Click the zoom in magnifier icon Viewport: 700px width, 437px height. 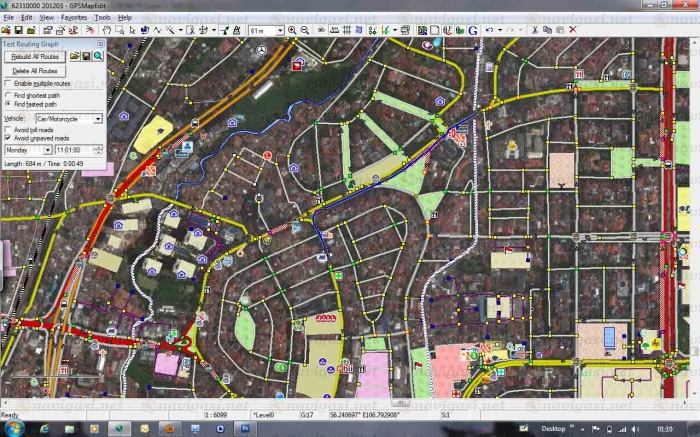click(292, 31)
